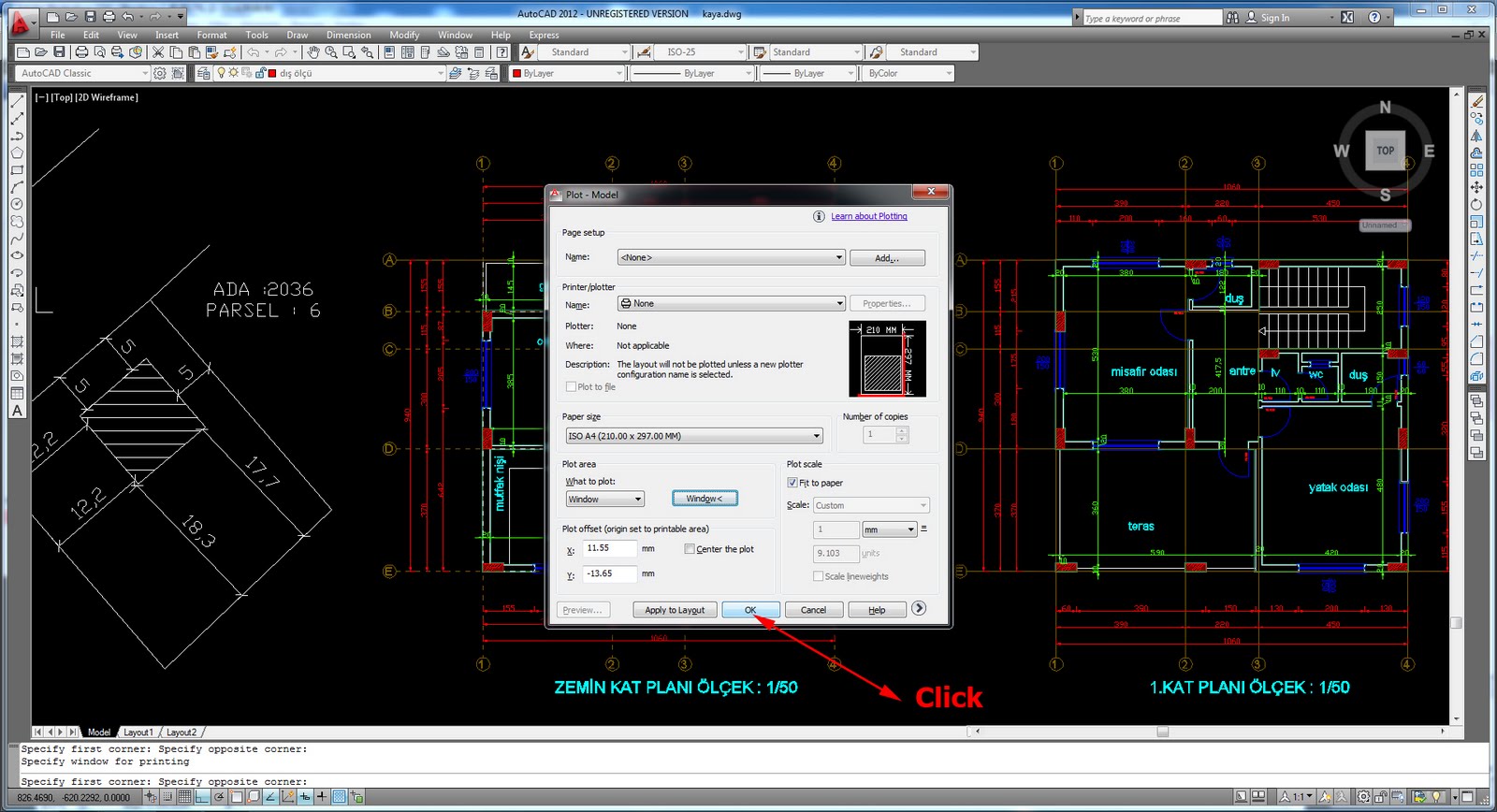Open the plot scale mm units dropdown
Screen dimensions: 1497x812
tap(889, 529)
